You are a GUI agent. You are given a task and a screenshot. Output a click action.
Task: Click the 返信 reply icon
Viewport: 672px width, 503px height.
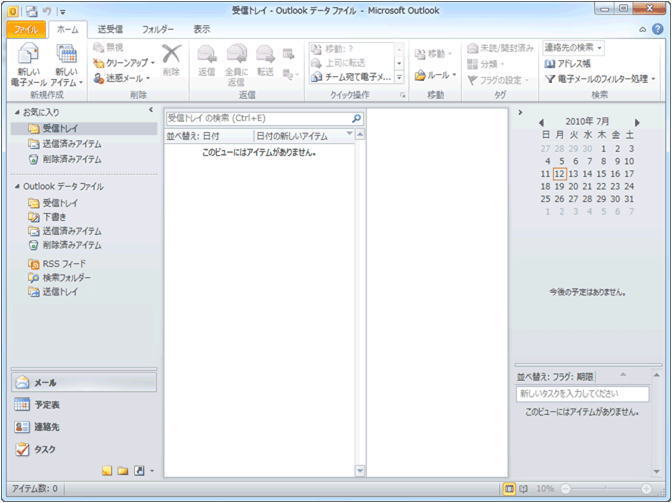207,55
